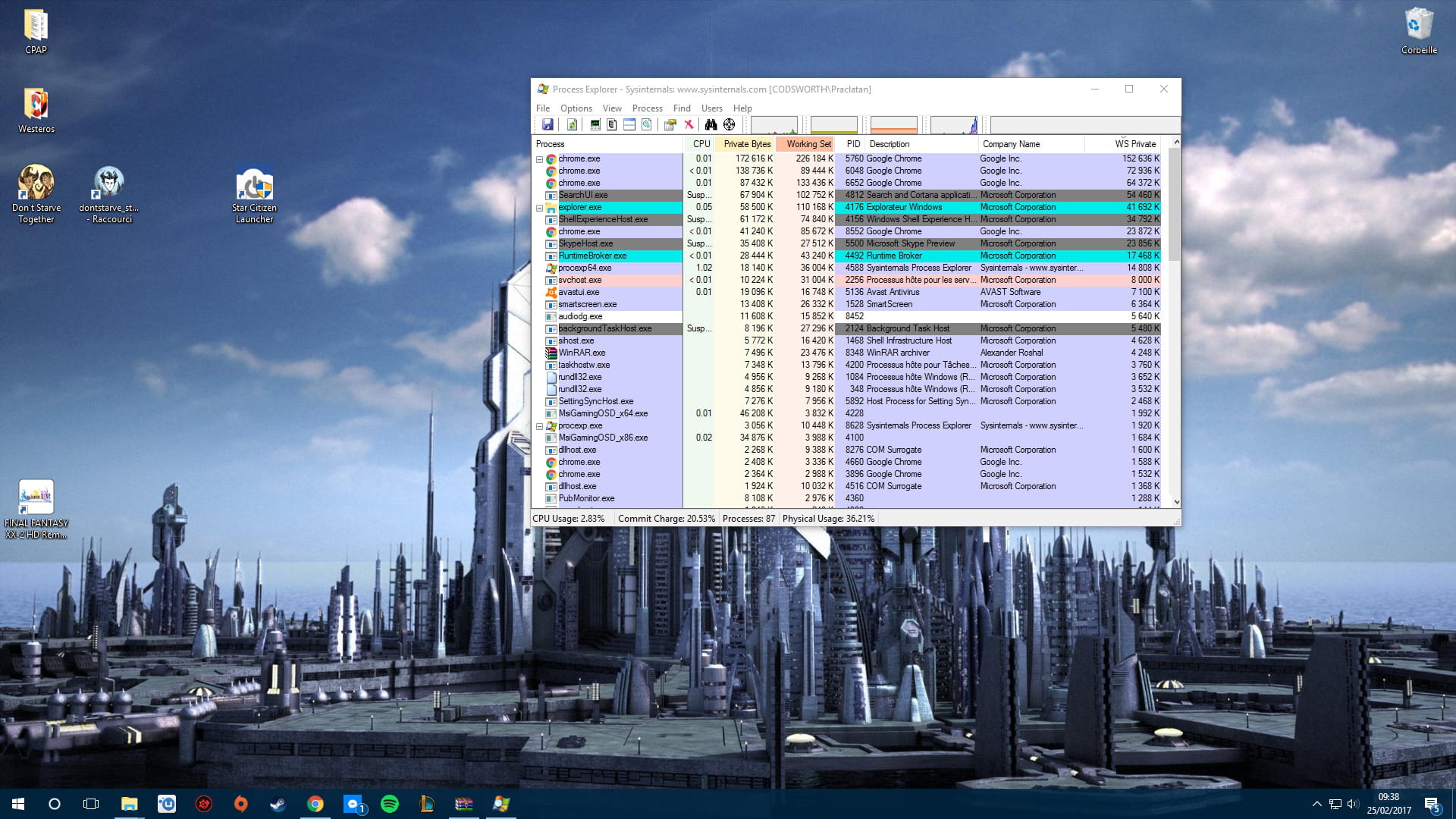Click the red X Kill Process icon
This screenshot has height=819, width=1456.
tap(689, 125)
